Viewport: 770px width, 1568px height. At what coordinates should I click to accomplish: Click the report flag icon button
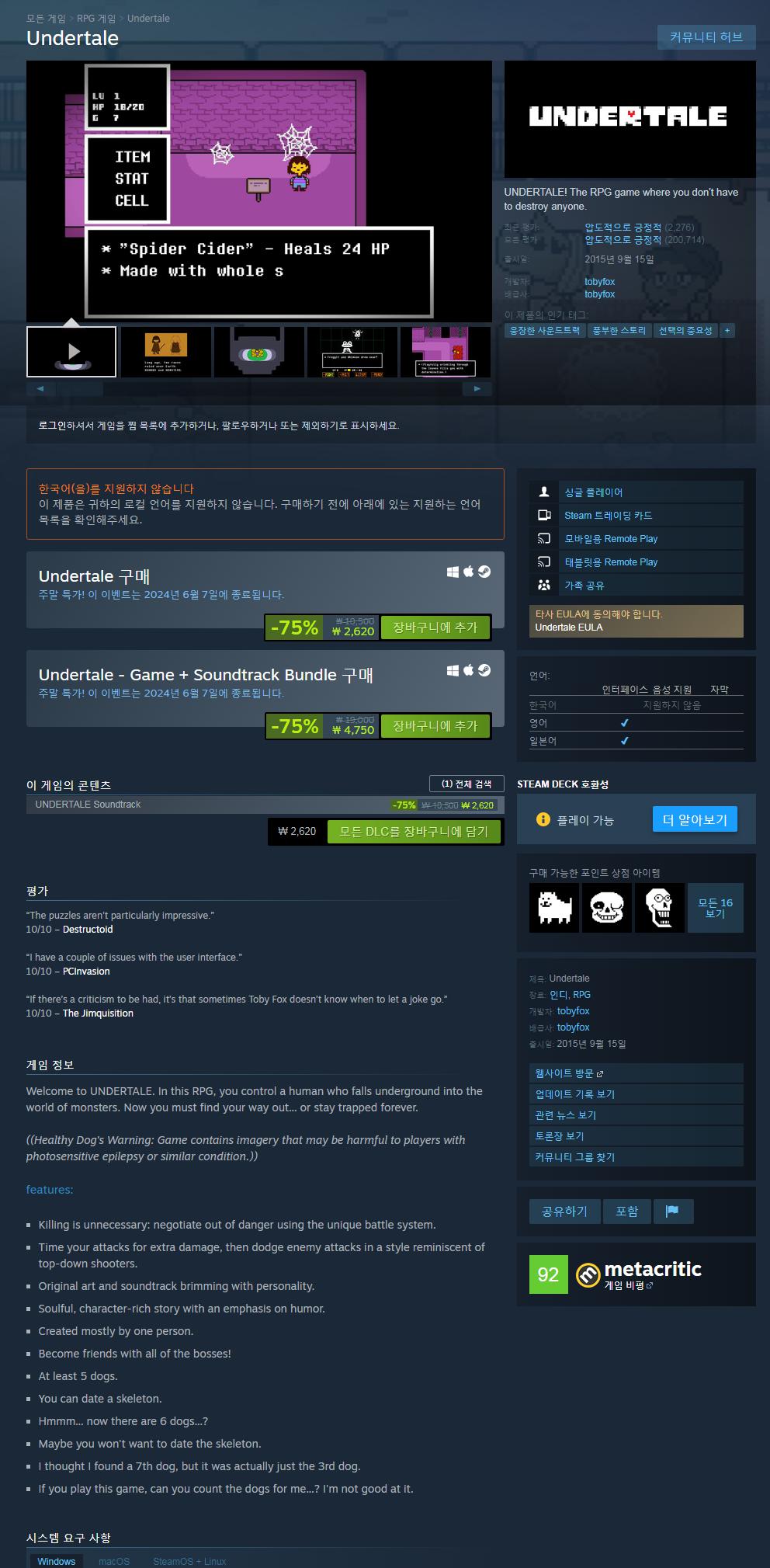(673, 1211)
